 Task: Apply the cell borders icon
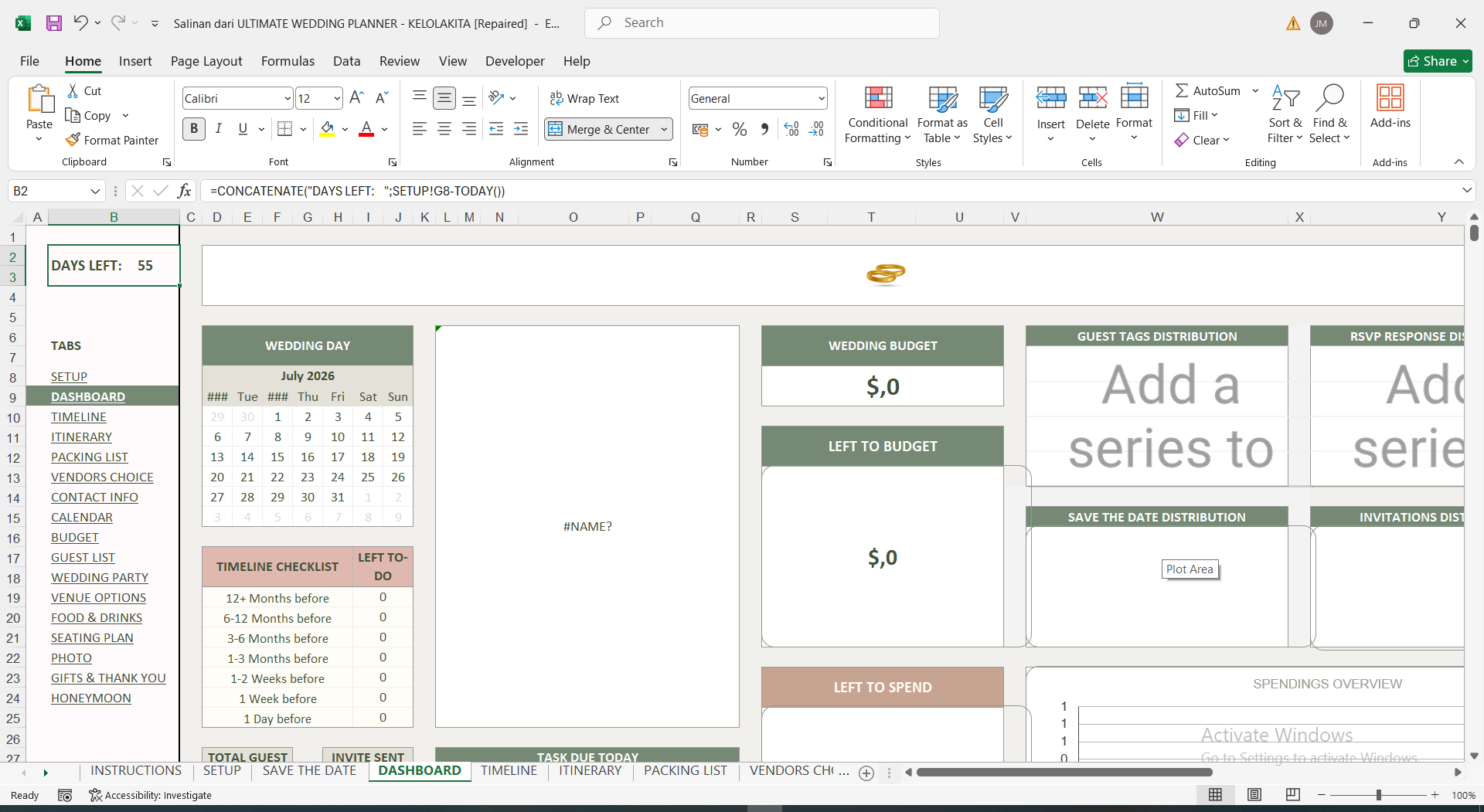click(284, 129)
